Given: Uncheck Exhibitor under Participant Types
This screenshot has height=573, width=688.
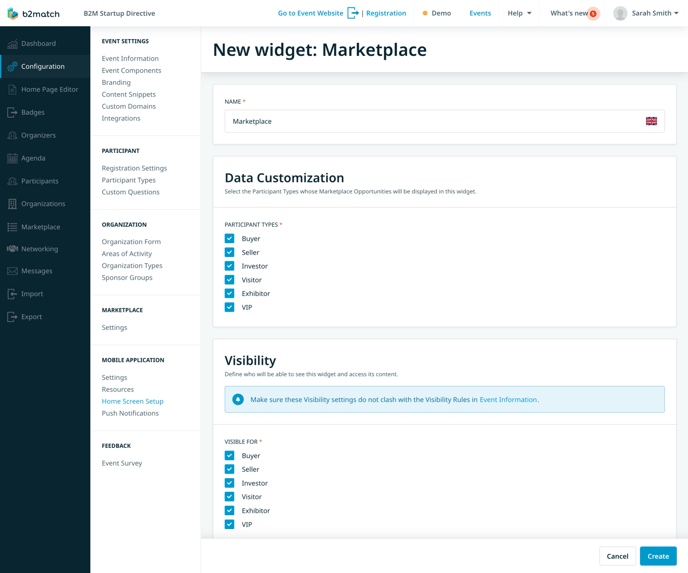Looking at the screenshot, I should (x=229, y=293).
